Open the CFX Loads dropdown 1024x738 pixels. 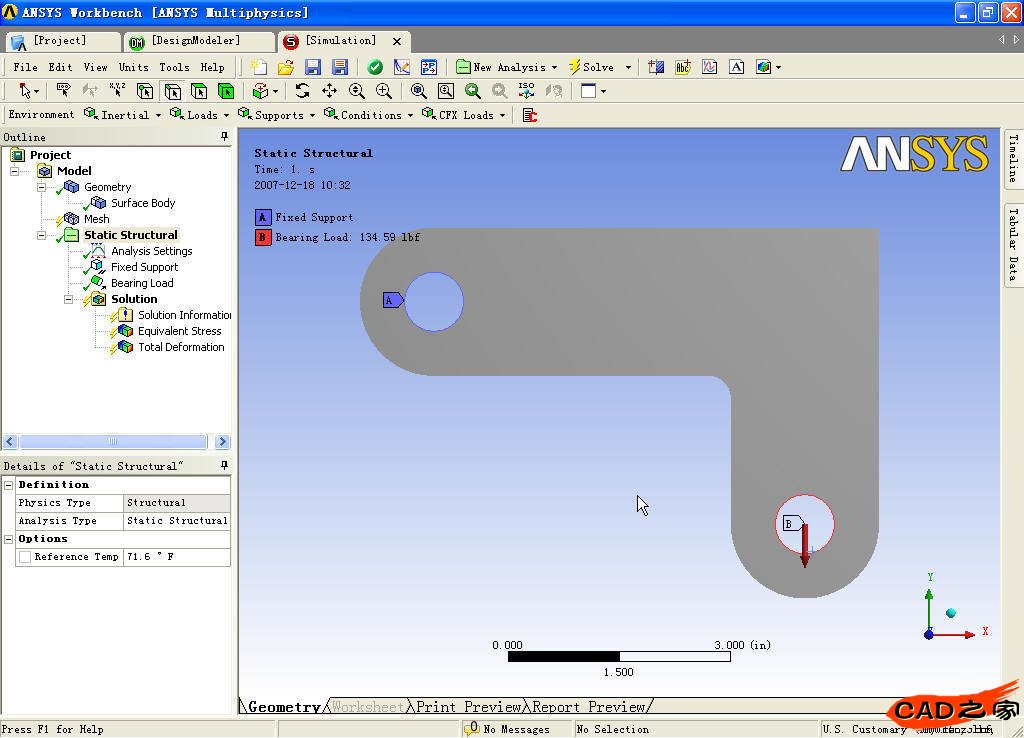point(464,115)
